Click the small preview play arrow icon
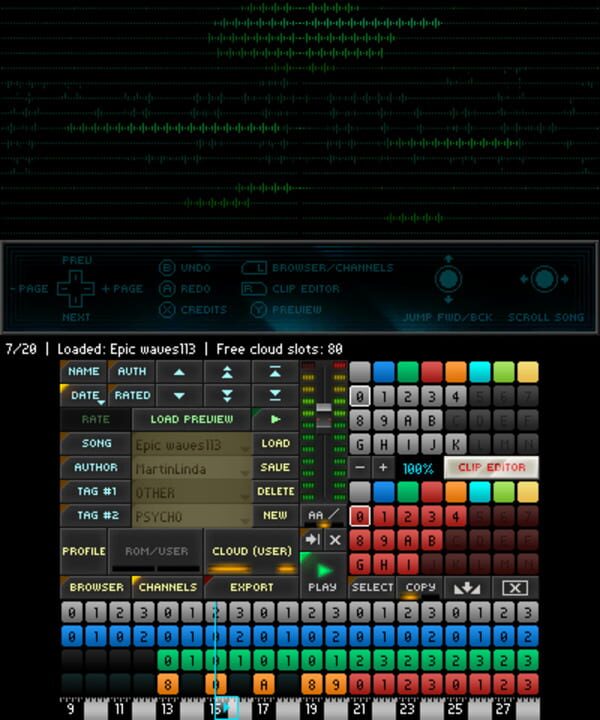Viewport: 600px width, 720px height. pos(276,419)
